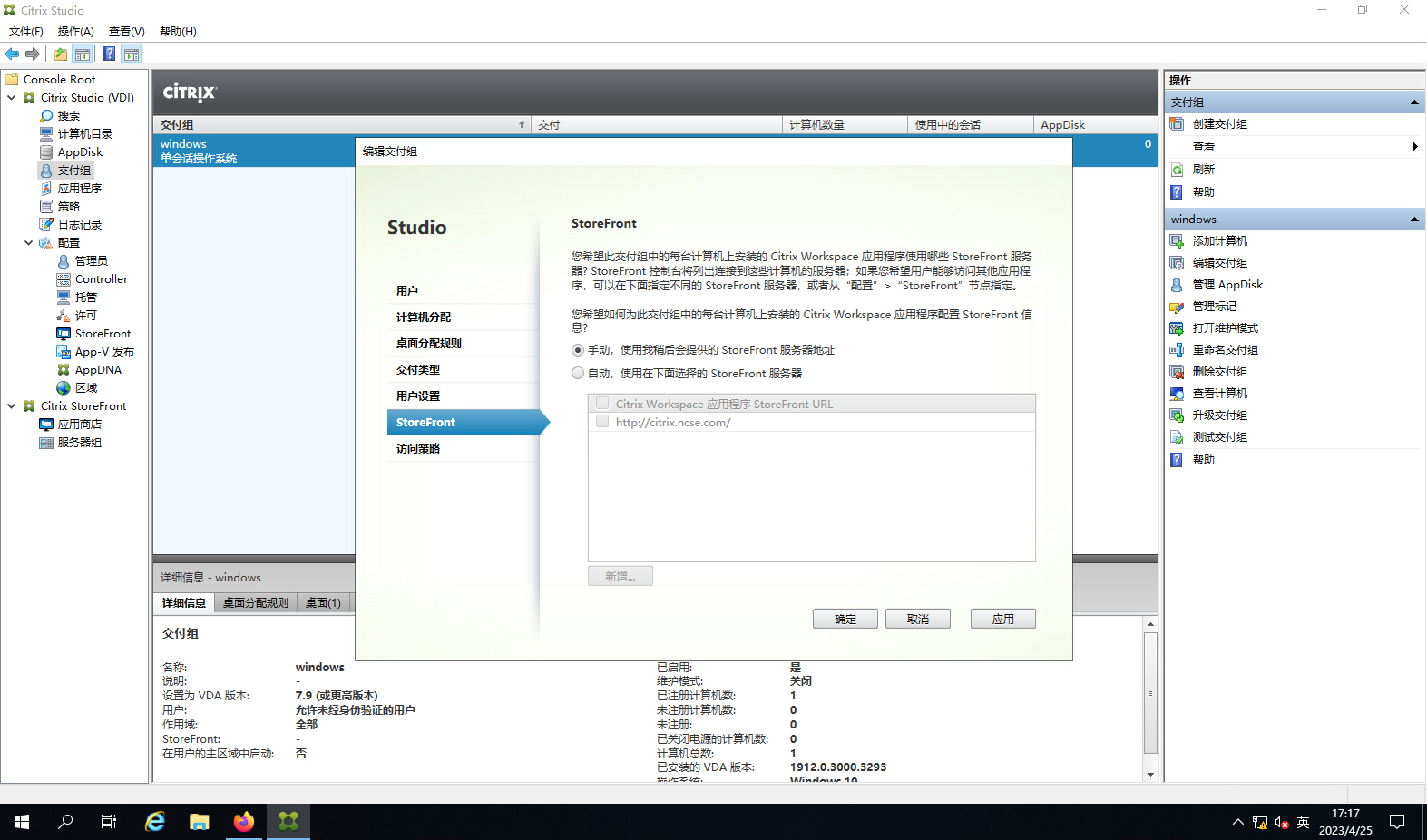The image size is (1427, 840).
Task: Select the 手动 manual StoreFront radio option
Action: tap(578, 350)
